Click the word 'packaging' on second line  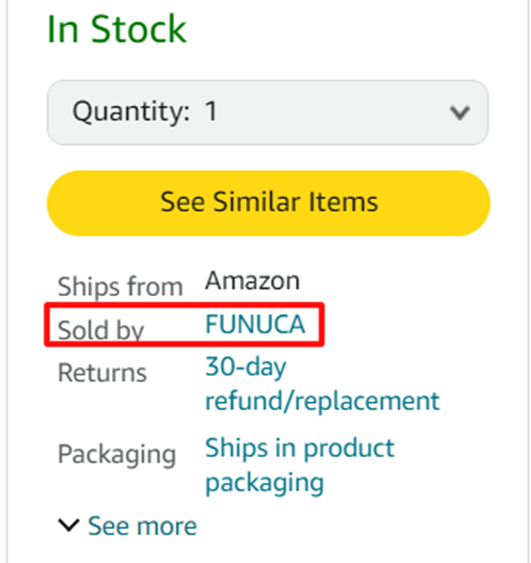click(265, 482)
